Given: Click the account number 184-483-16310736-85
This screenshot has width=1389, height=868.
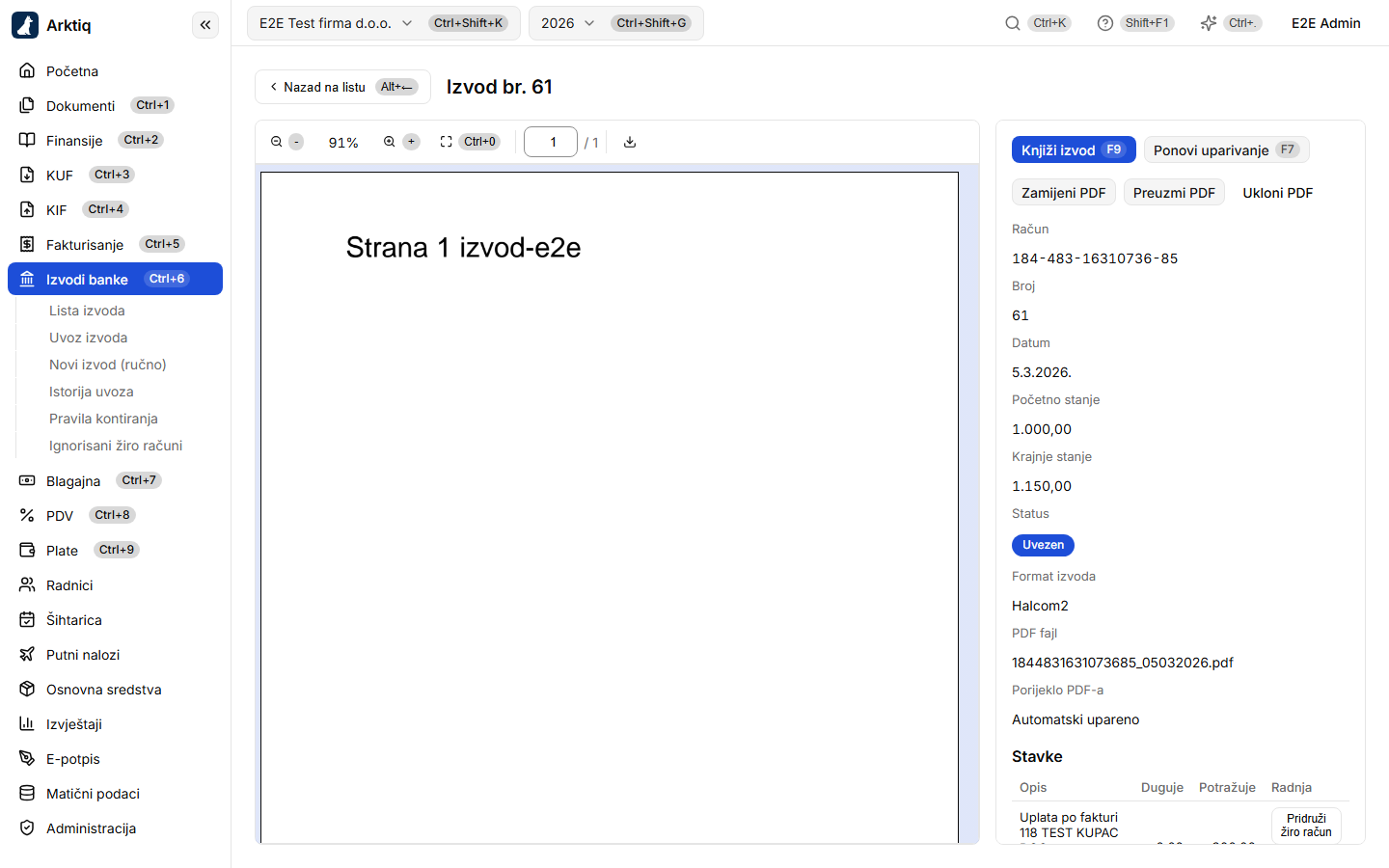Looking at the screenshot, I should click(x=1095, y=258).
